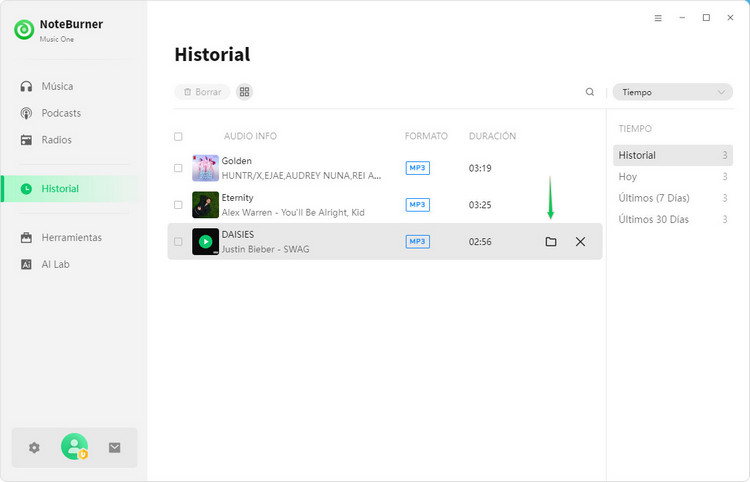The height and width of the screenshot is (482, 750).
Task: Click the mail envelope icon
Action: tap(114, 448)
